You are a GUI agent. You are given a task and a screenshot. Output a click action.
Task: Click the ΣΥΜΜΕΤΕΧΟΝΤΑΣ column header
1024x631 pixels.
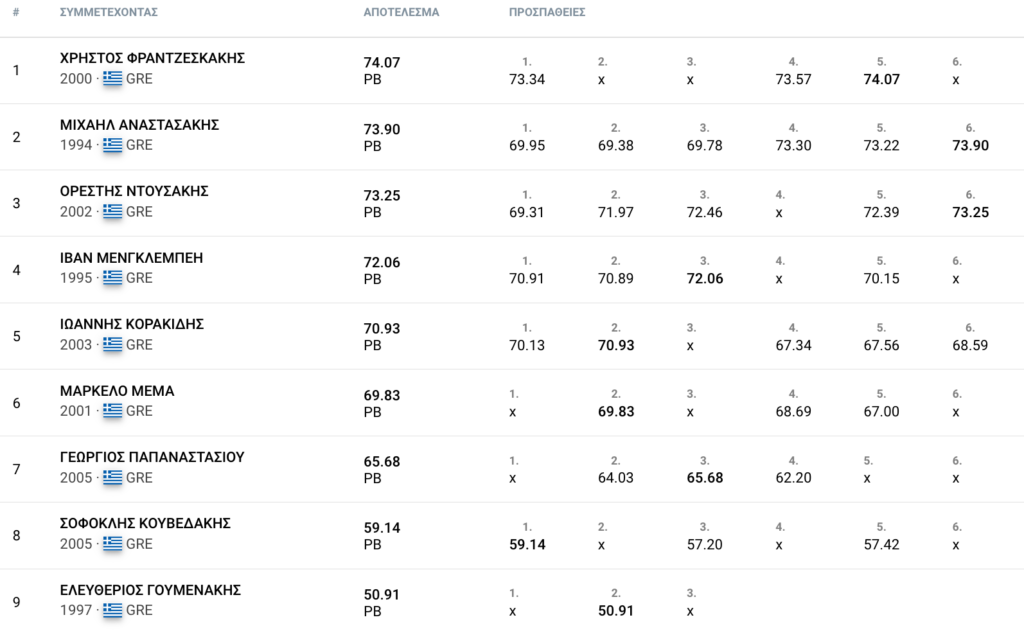[108, 12]
